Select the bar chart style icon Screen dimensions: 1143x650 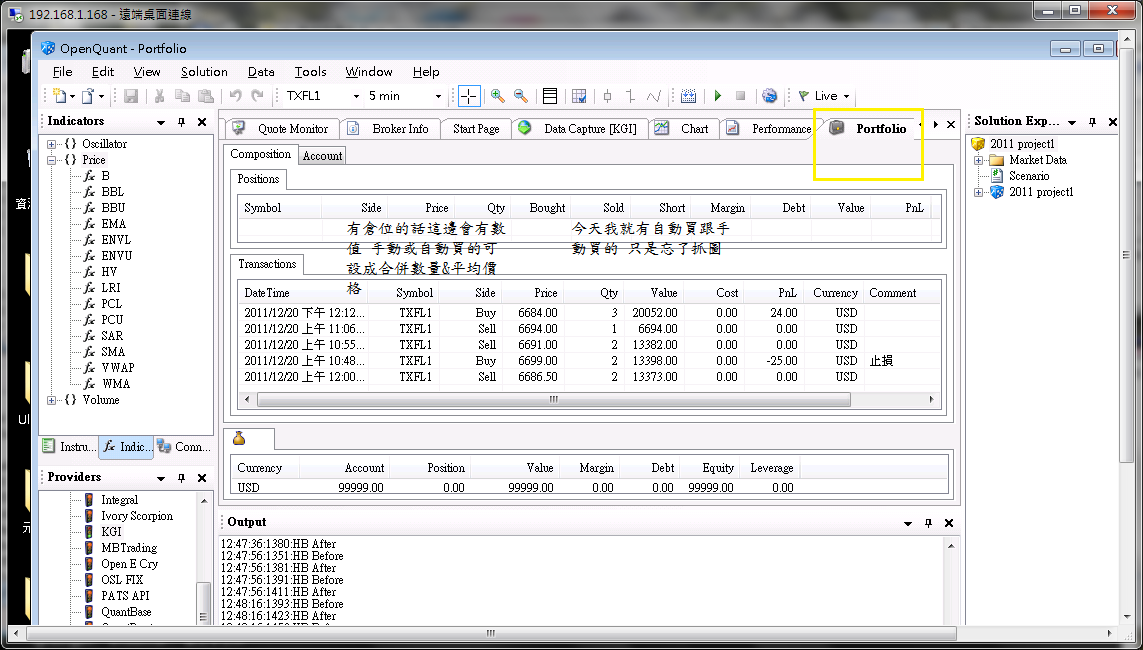click(631, 96)
